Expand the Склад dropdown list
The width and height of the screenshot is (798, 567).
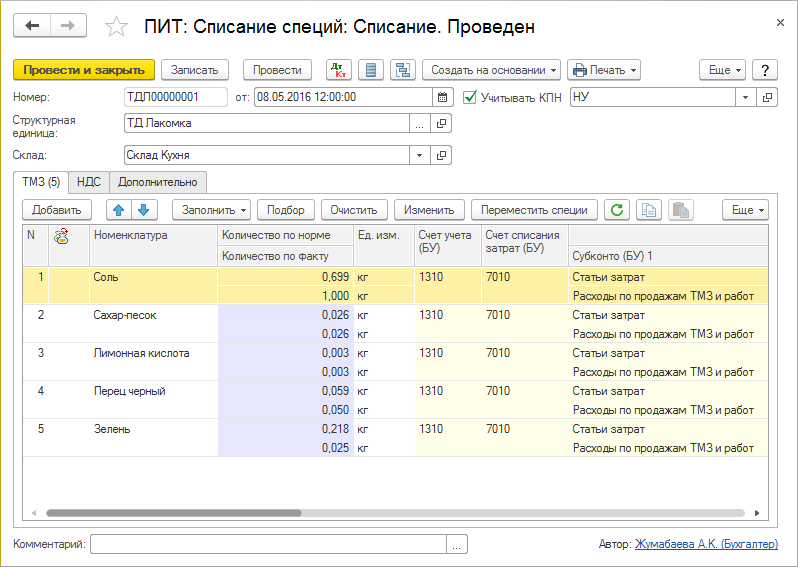418,155
